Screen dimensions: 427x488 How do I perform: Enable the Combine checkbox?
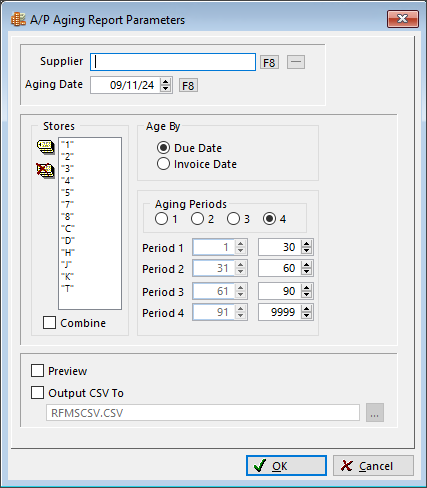click(49, 323)
